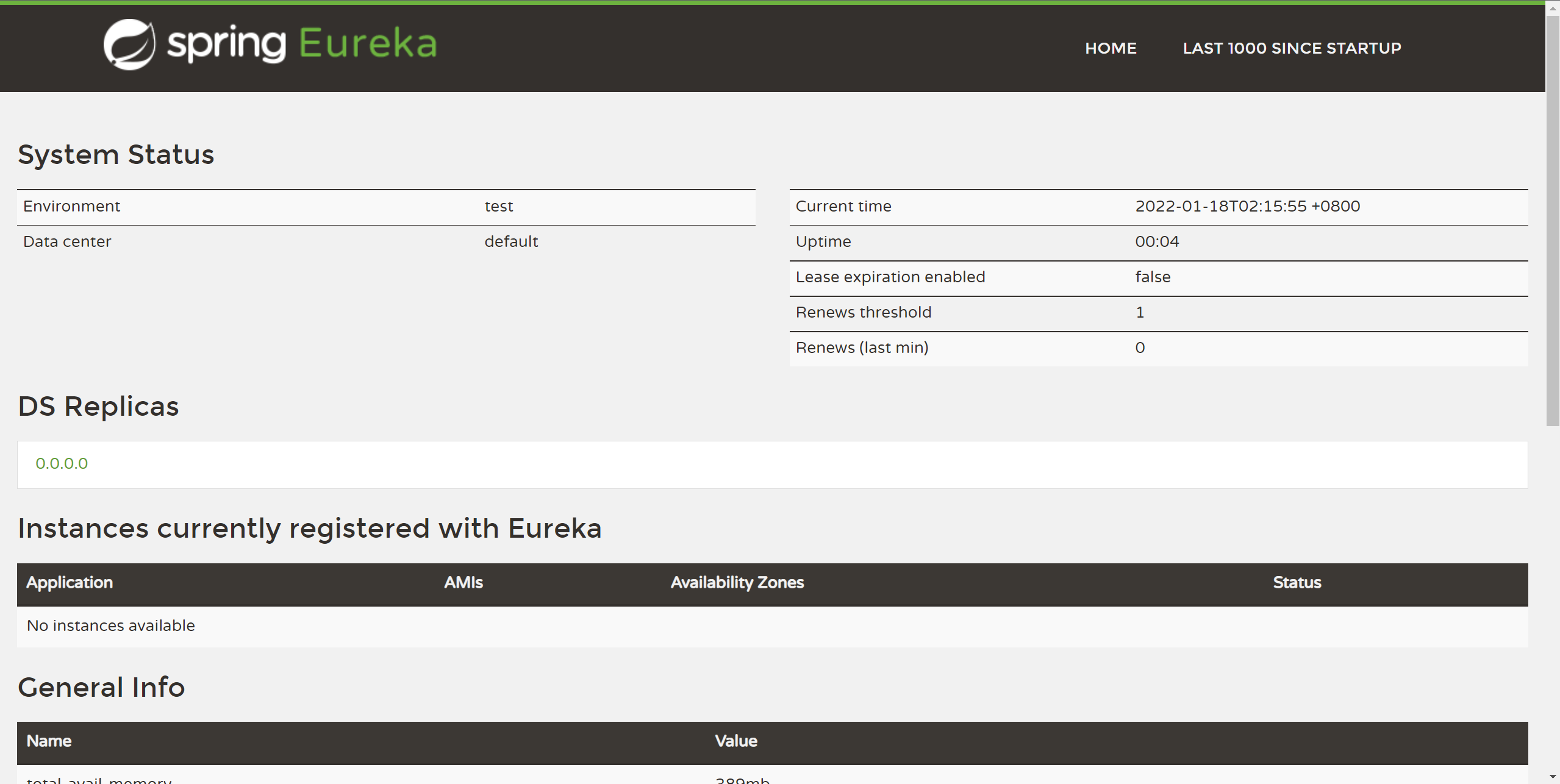The height and width of the screenshot is (784, 1560).
Task: Open the HOME navigation item
Action: pyautogui.click(x=1111, y=48)
